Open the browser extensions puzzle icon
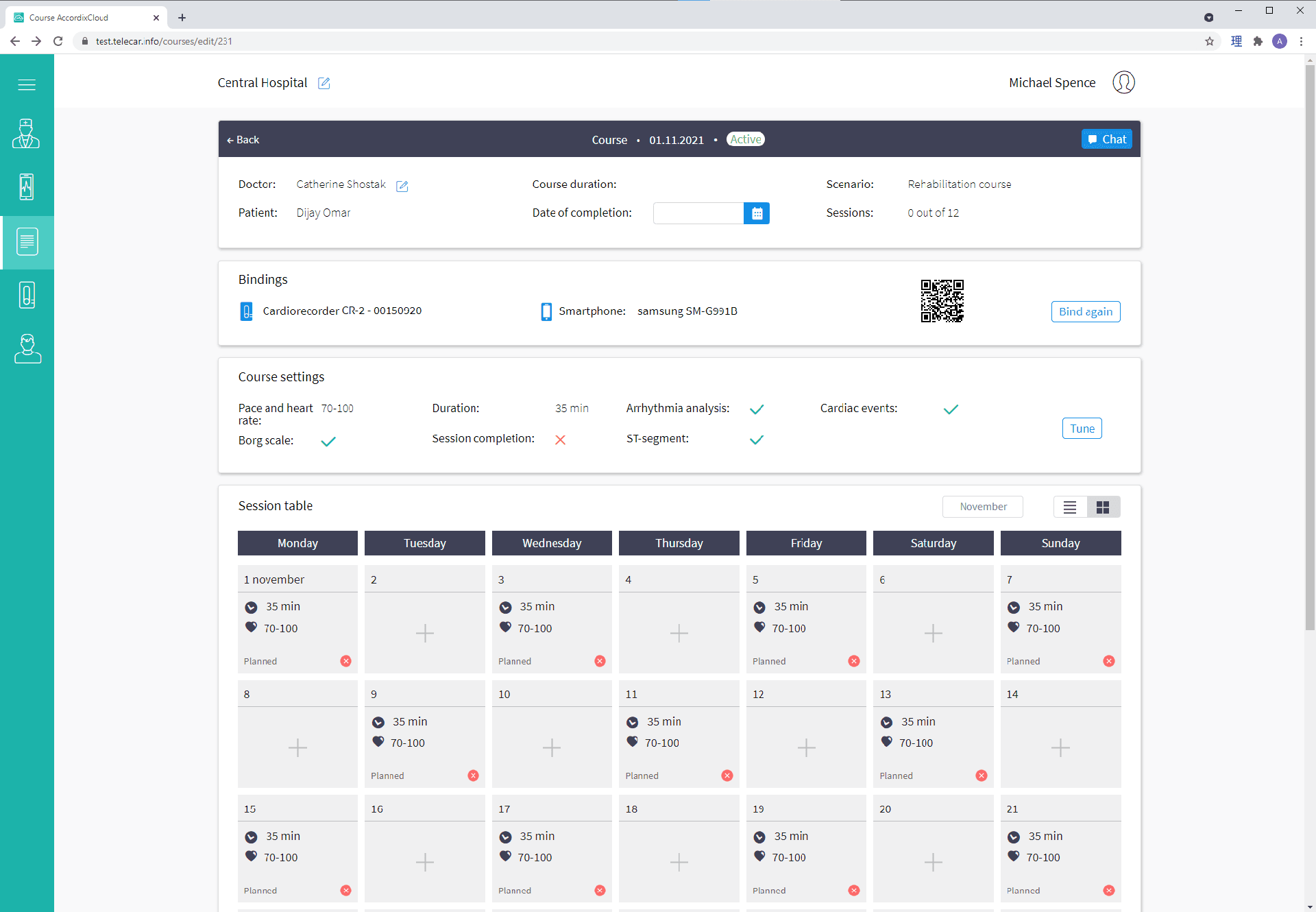 pyautogui.click(x=1258, y=41)
